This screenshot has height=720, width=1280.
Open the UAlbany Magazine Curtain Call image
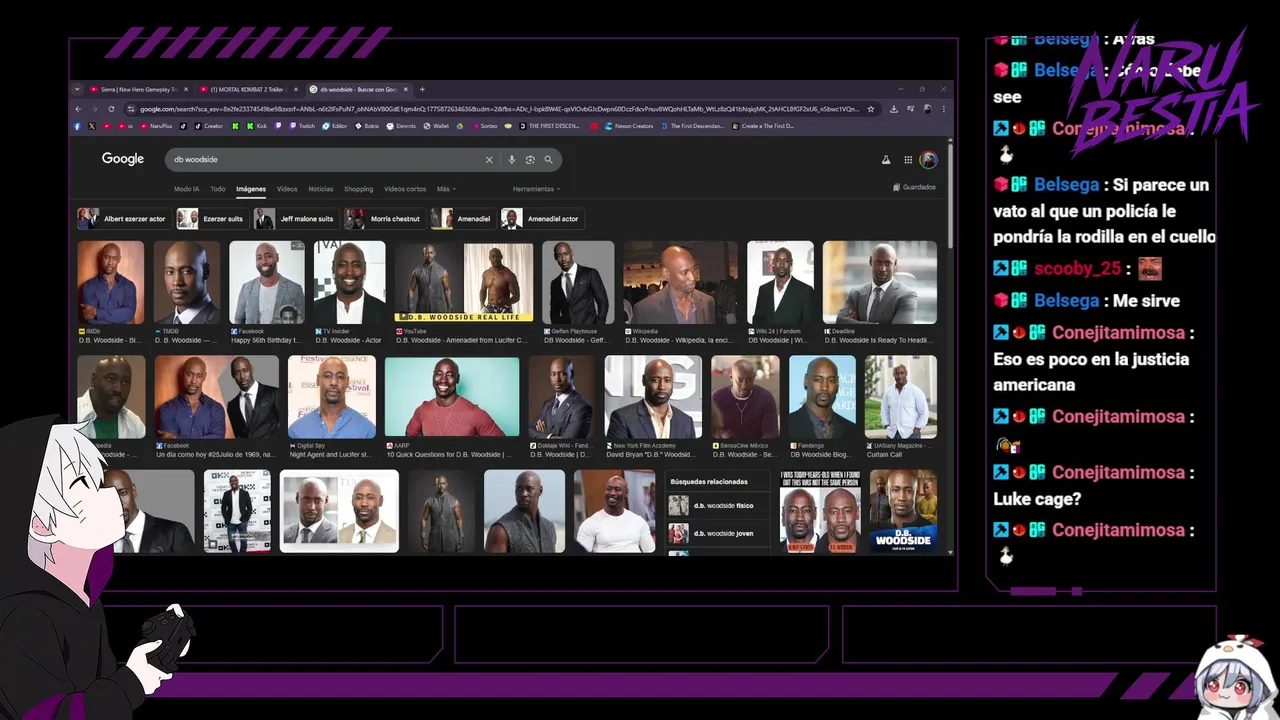(x=901, y=397)
